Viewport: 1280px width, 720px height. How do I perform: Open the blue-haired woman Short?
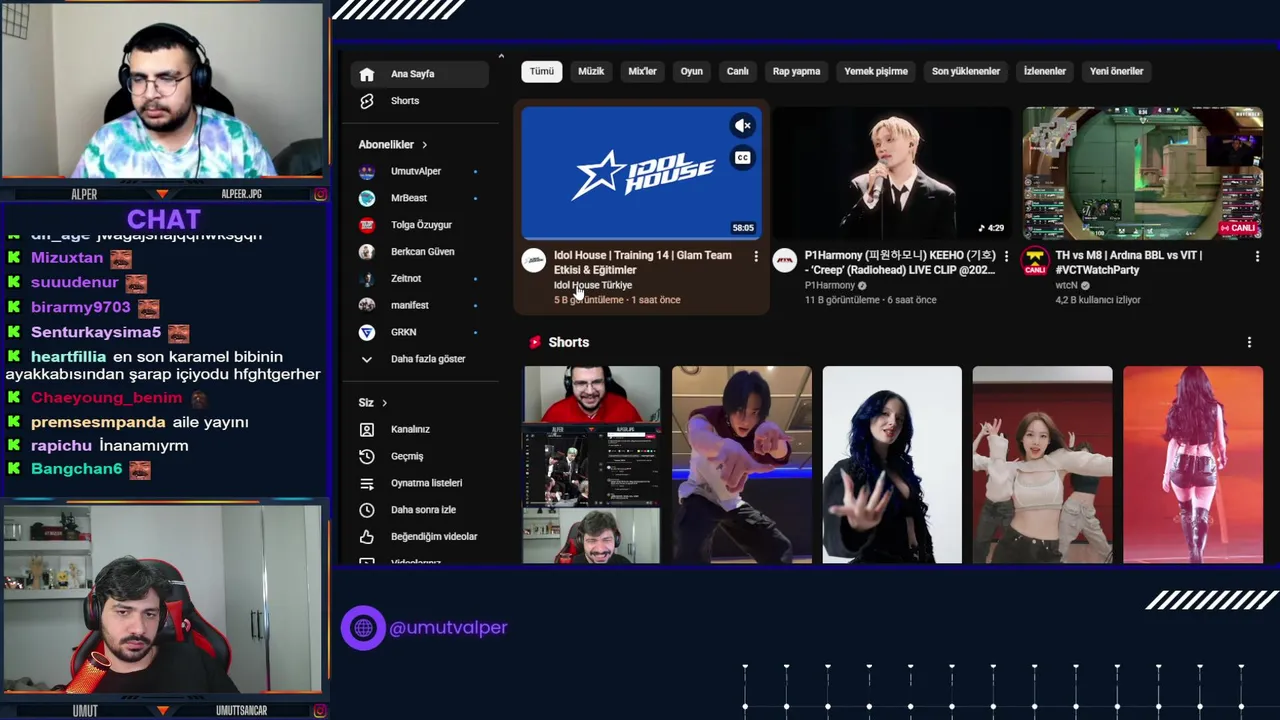click(x=892, y=465)
